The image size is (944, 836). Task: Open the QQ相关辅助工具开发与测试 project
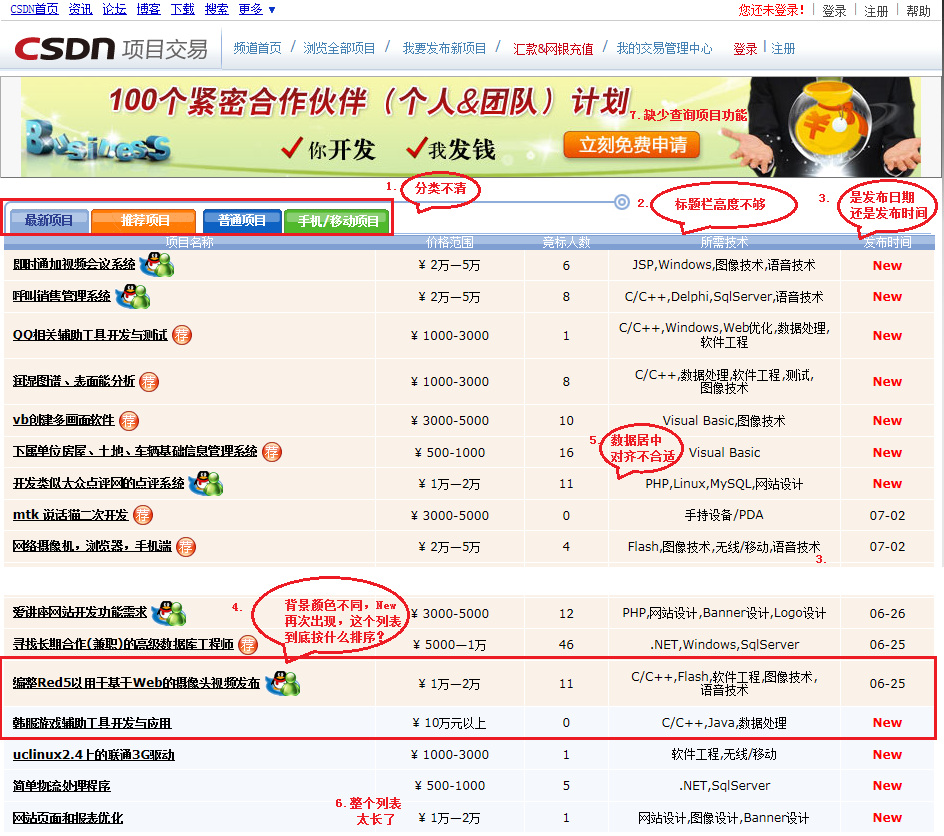click(90, 335)
